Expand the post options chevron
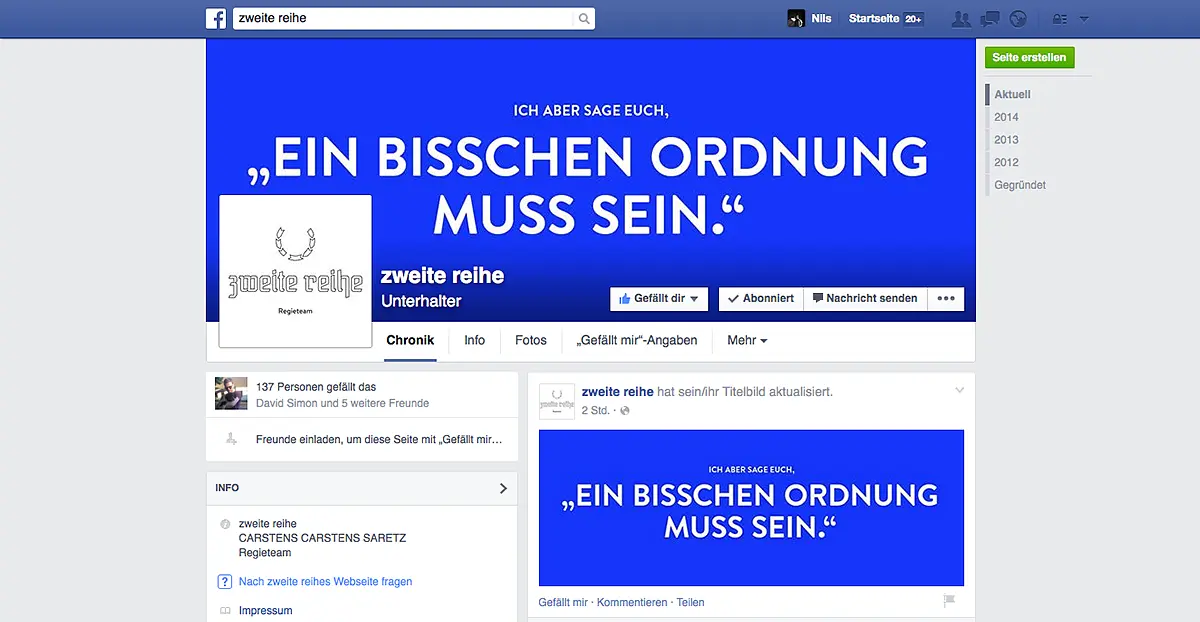Viewport: 1200px width, 622px height. click(x=960, y=390)
